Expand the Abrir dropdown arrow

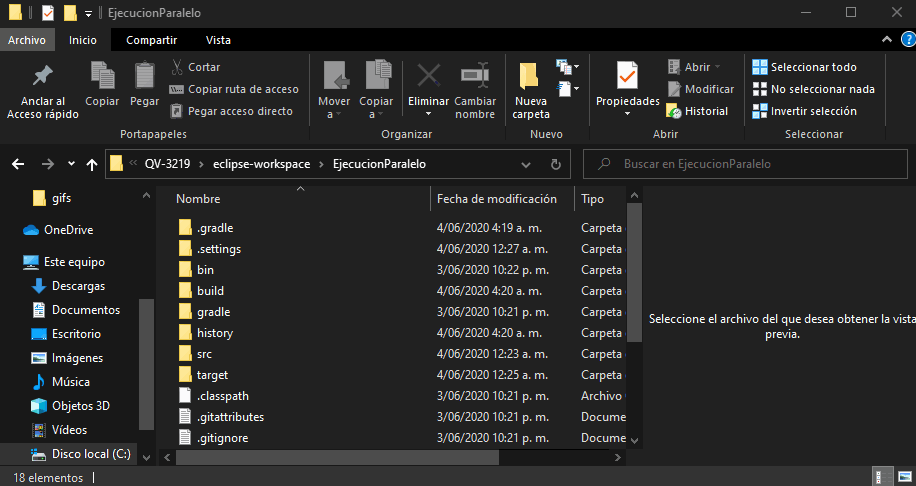(717, 67)
